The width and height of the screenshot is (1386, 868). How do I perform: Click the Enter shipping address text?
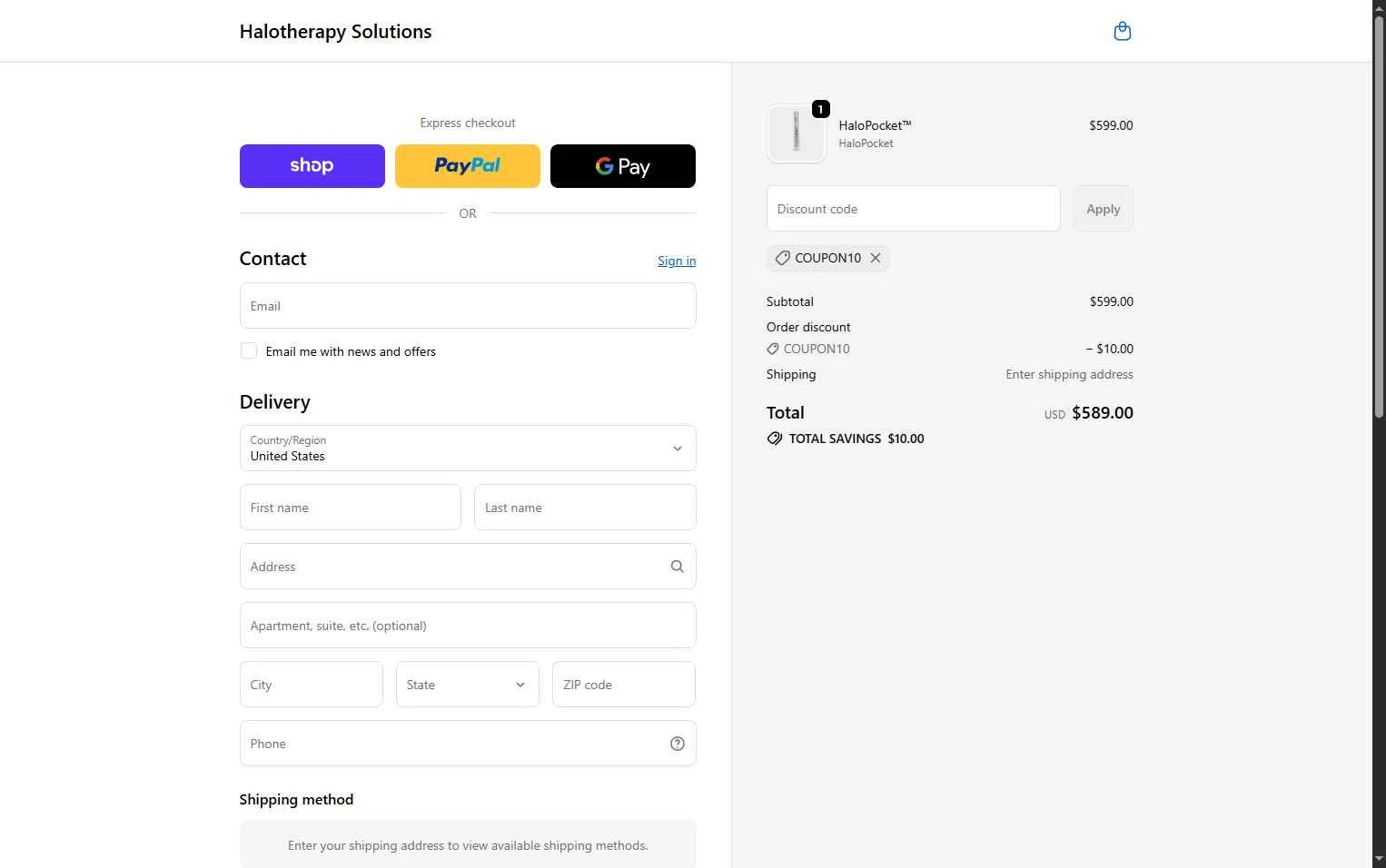pos(1069,374)
